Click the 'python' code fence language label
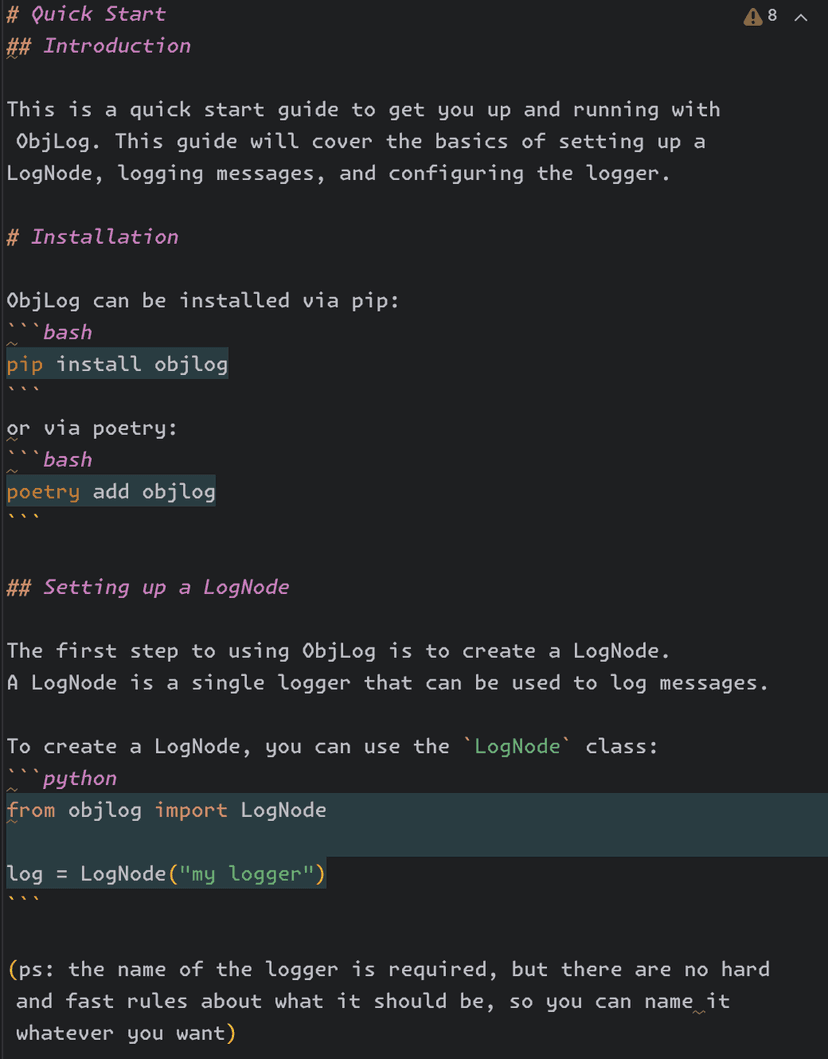Image resolution: width=828 pixels, height=1059 pixels. (x=79, y=778)
